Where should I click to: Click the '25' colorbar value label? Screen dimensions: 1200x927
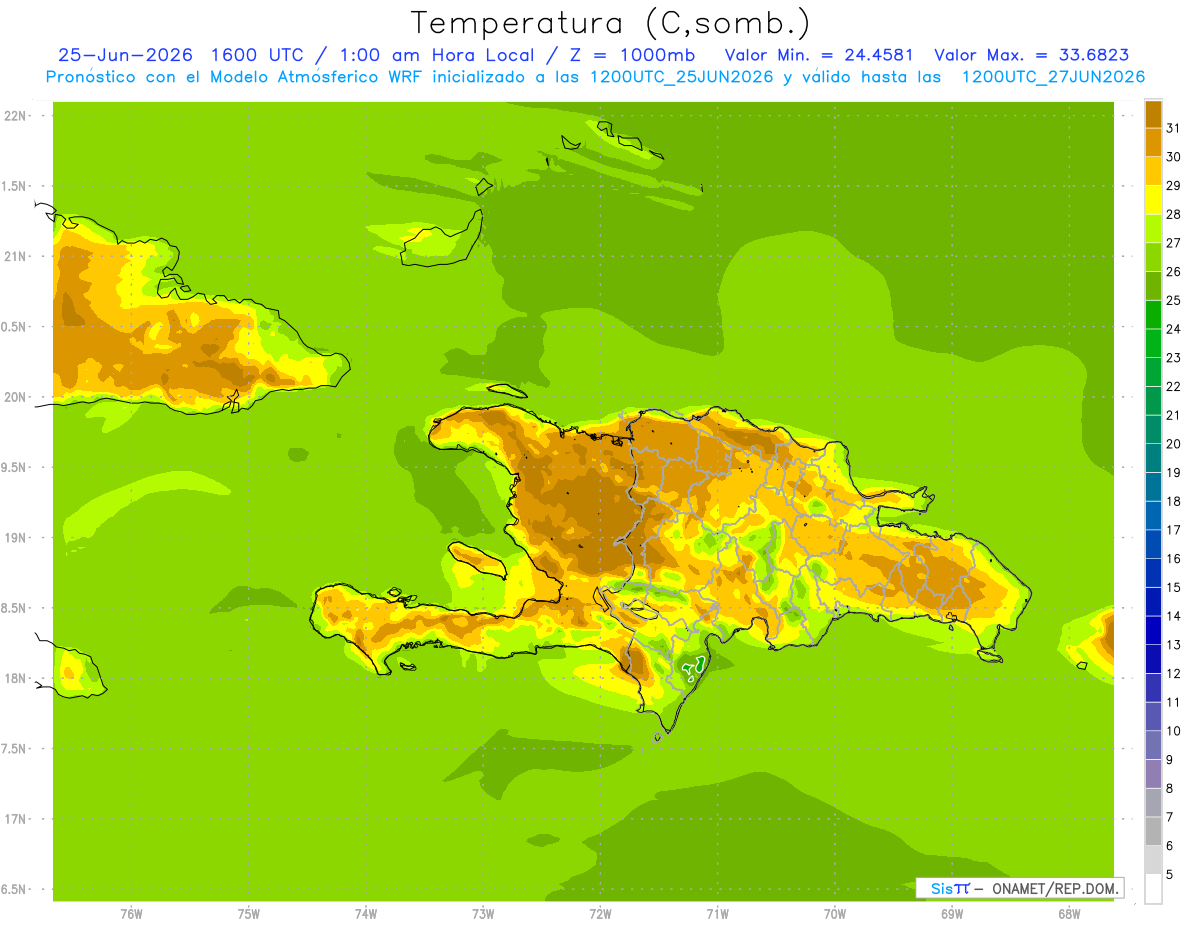pos(1173,300)
